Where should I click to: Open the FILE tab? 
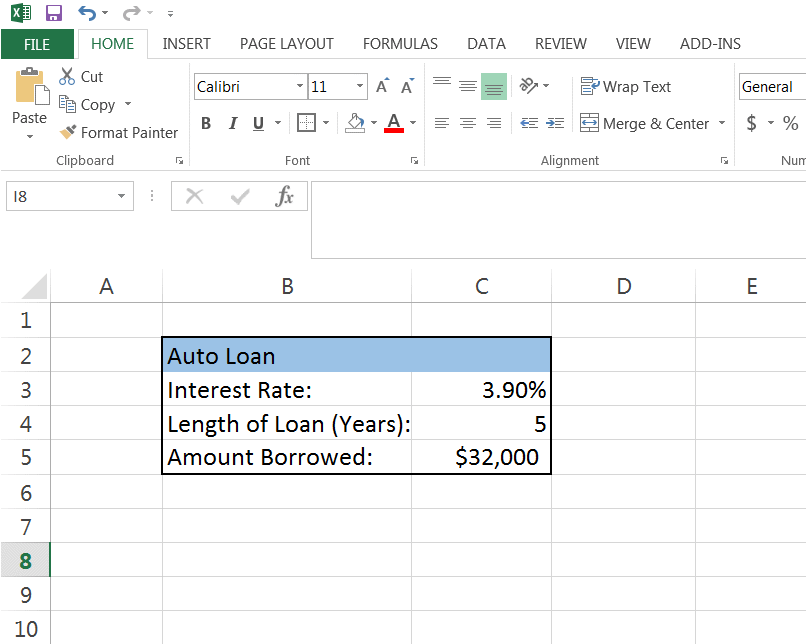37,44
